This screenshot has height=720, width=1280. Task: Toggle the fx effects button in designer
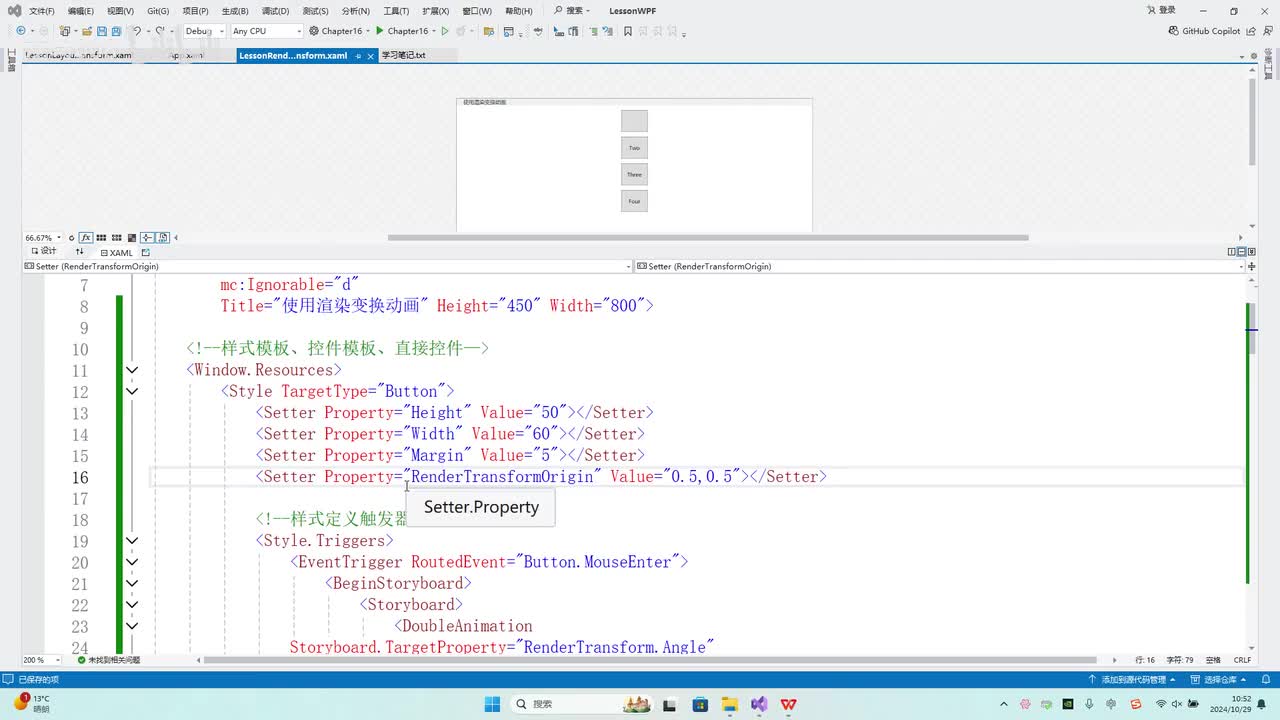pyautogui.click(x=86, y=238)
